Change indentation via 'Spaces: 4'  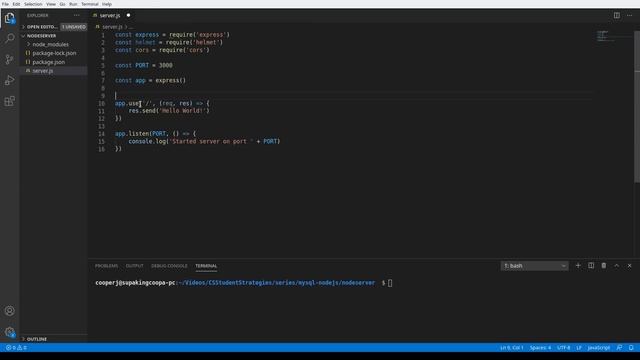coord(540,348)
